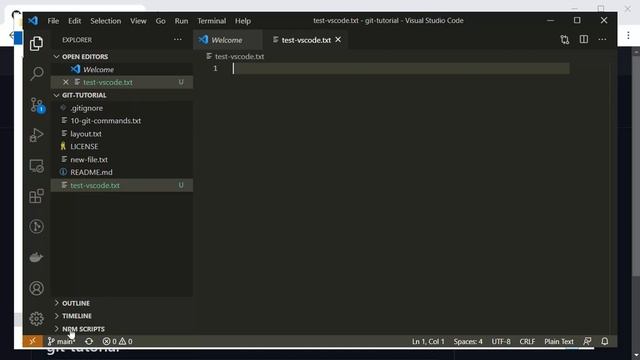Open the LICENSE file
Screen dimensions: 640x360
122,147
